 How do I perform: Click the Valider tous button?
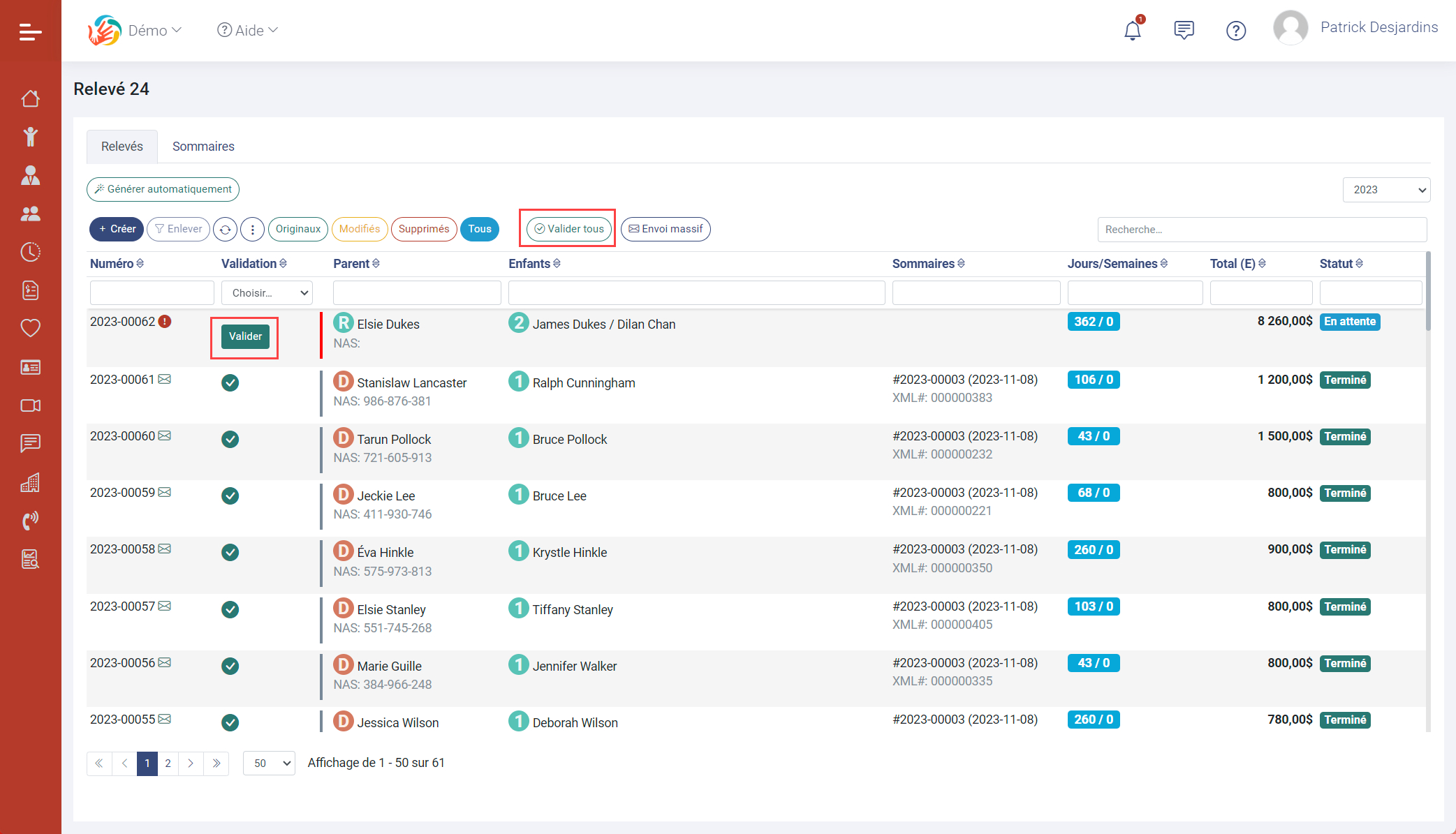[x=568, y=229]
